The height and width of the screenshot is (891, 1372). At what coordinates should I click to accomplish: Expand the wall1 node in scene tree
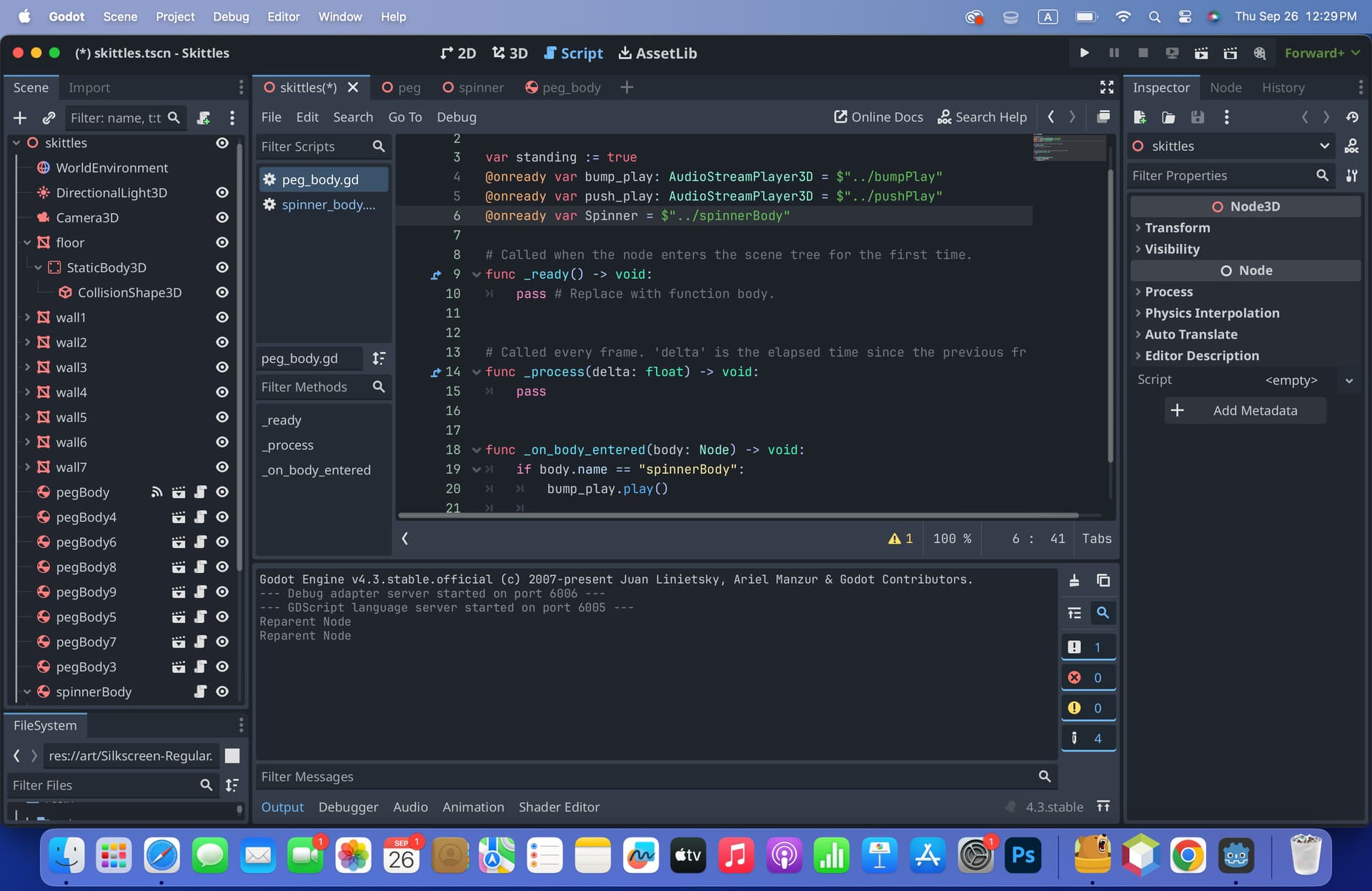pyautogui.click(x=27, y=317)
